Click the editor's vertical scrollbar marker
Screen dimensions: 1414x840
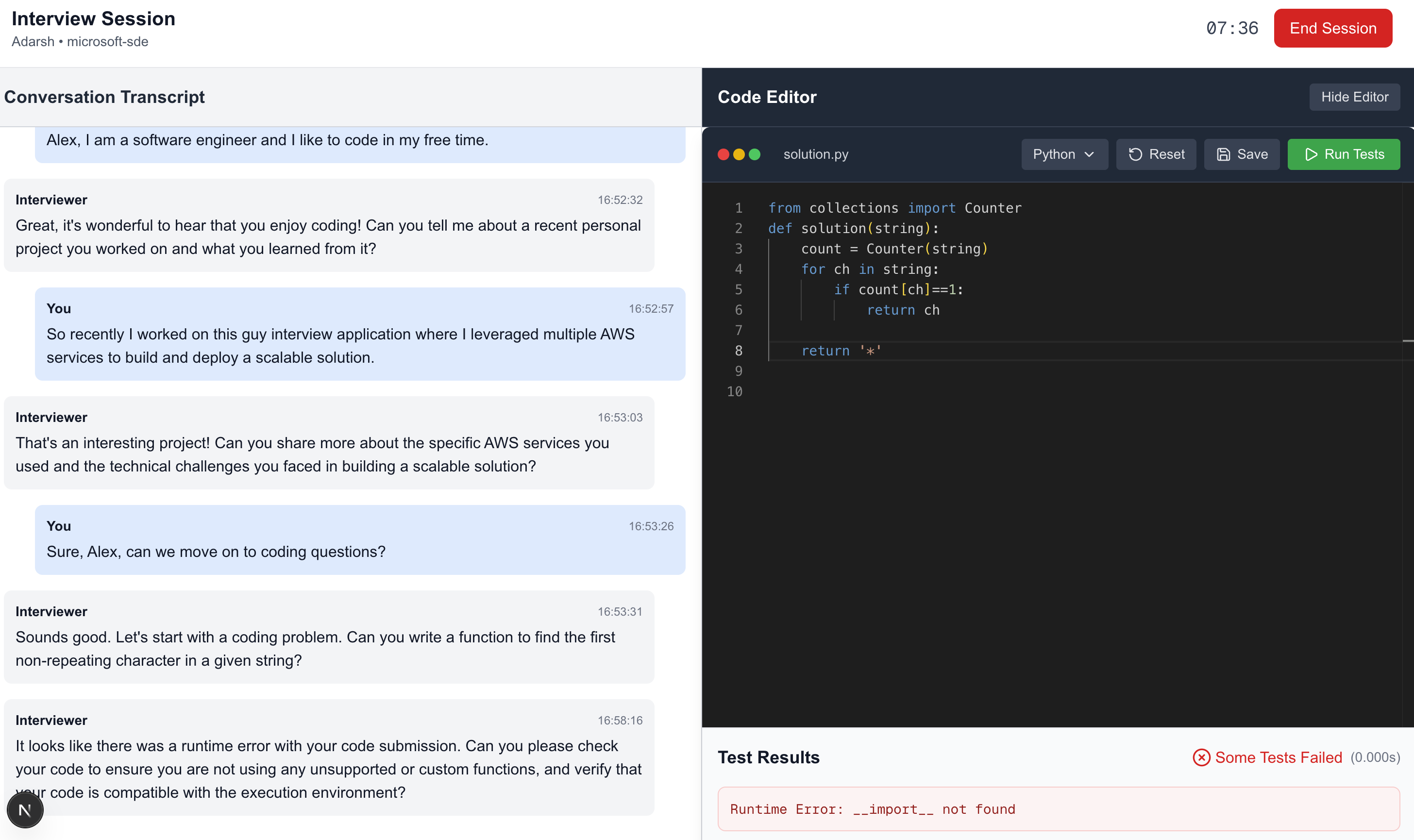[1407, 341]
